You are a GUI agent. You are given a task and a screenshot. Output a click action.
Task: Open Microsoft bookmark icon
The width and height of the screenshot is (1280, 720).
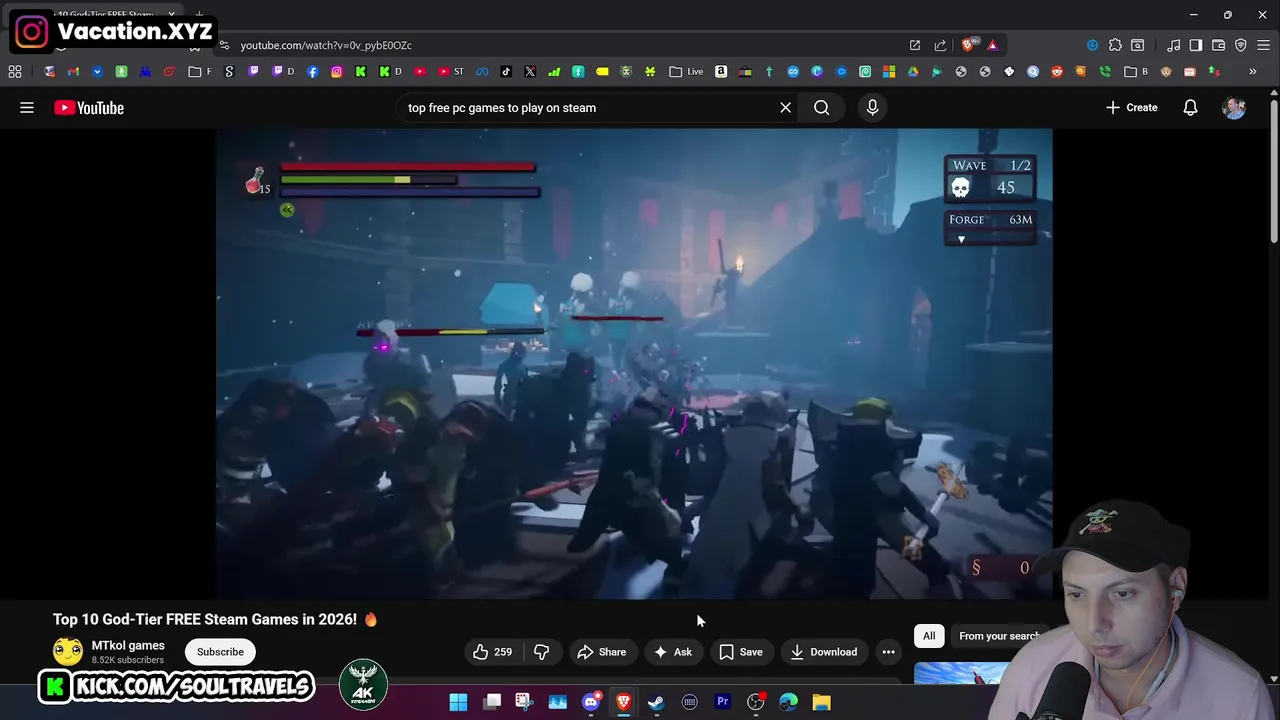point(889,72)
